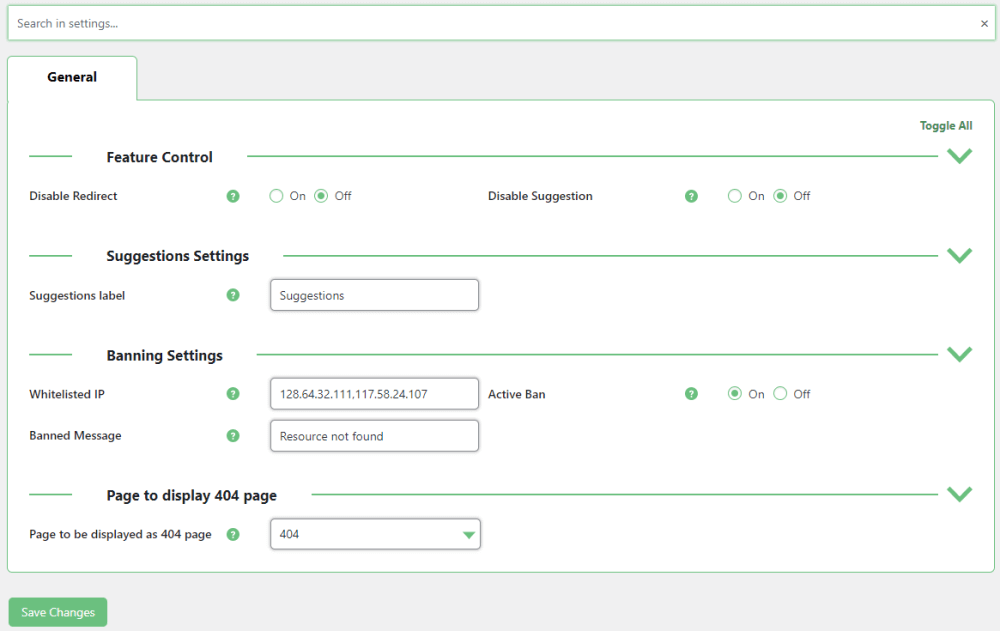Set Disable Redirect to Off
The height and width of the screenshot is (631, 1000).
[x=321, y=196]
